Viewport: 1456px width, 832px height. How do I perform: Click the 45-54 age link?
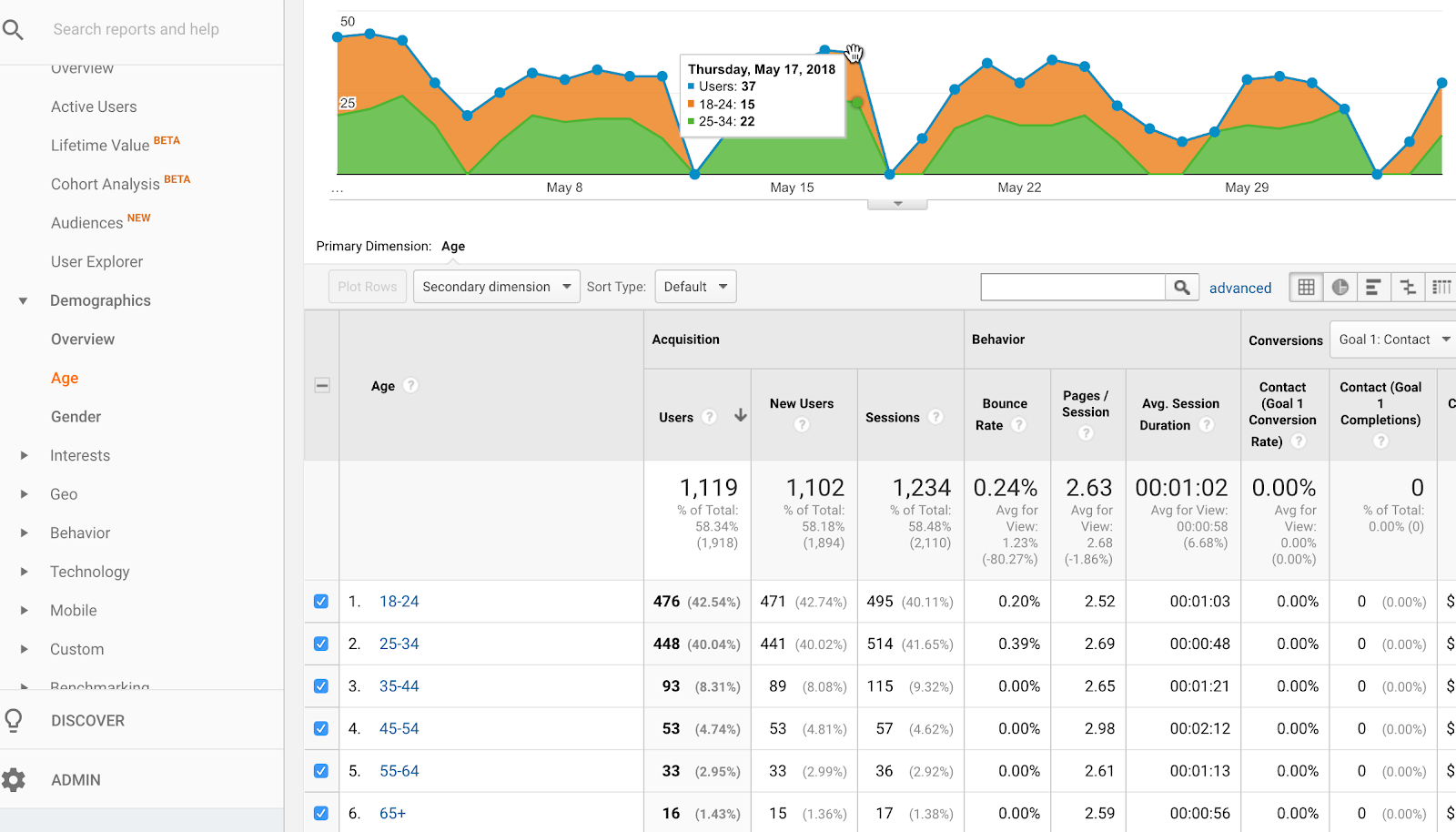point(399,728)
